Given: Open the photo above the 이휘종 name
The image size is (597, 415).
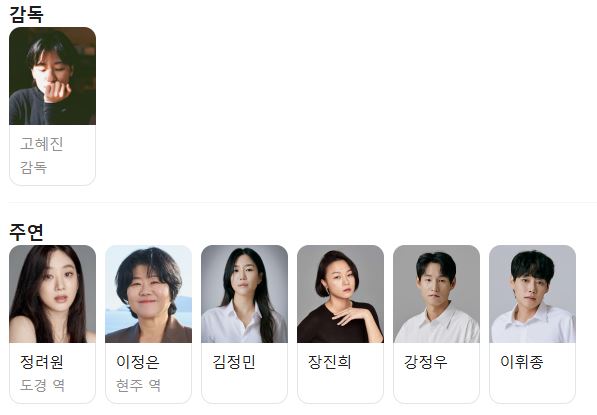Looking at the screenshot, I should 532,294.
